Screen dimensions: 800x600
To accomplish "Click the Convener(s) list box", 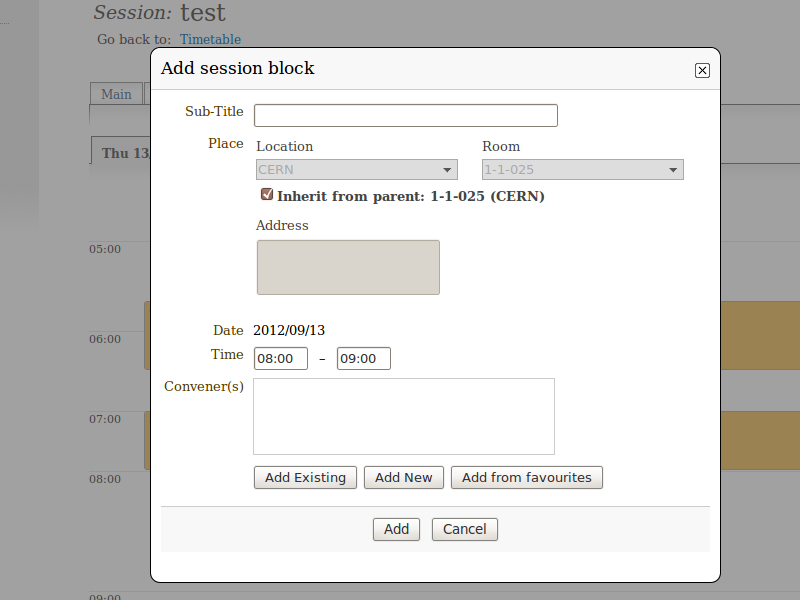I will pos(404,416).
